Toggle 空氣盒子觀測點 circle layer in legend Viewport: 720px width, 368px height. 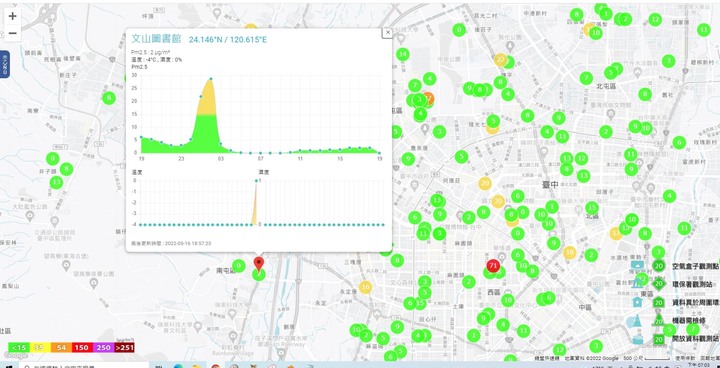point(658,266)
